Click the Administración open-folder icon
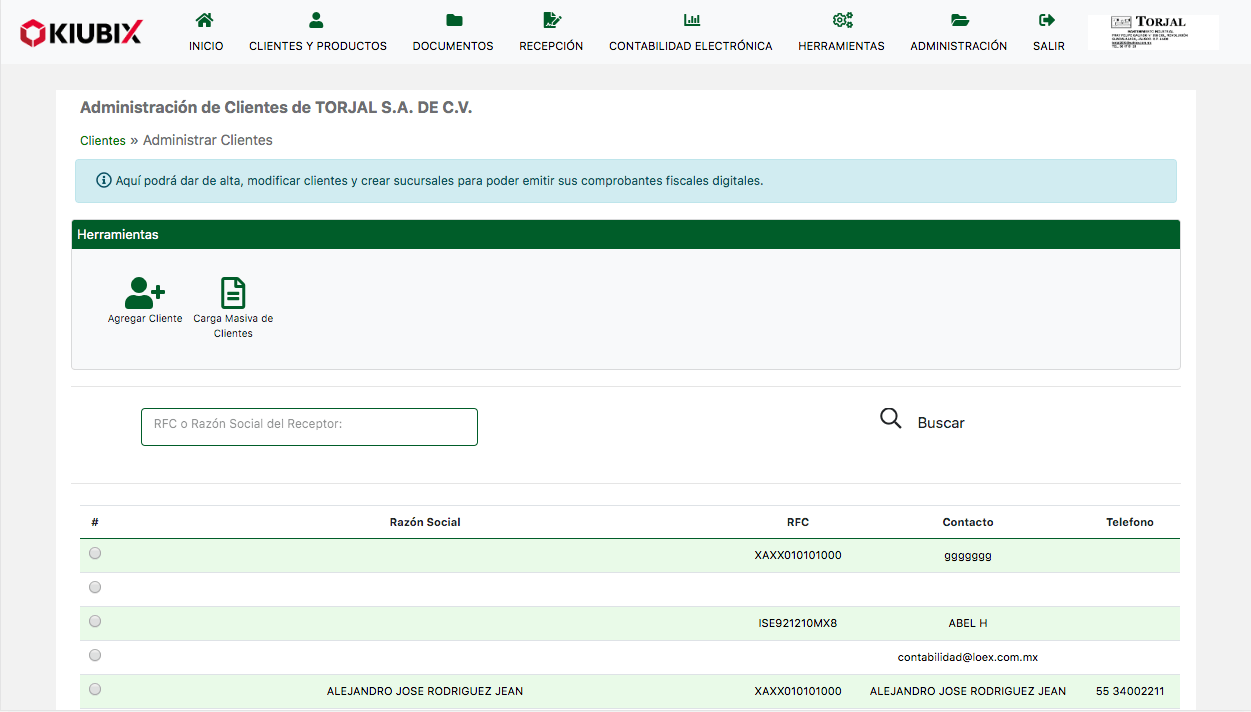1251x712 pixels. point(959,20)
